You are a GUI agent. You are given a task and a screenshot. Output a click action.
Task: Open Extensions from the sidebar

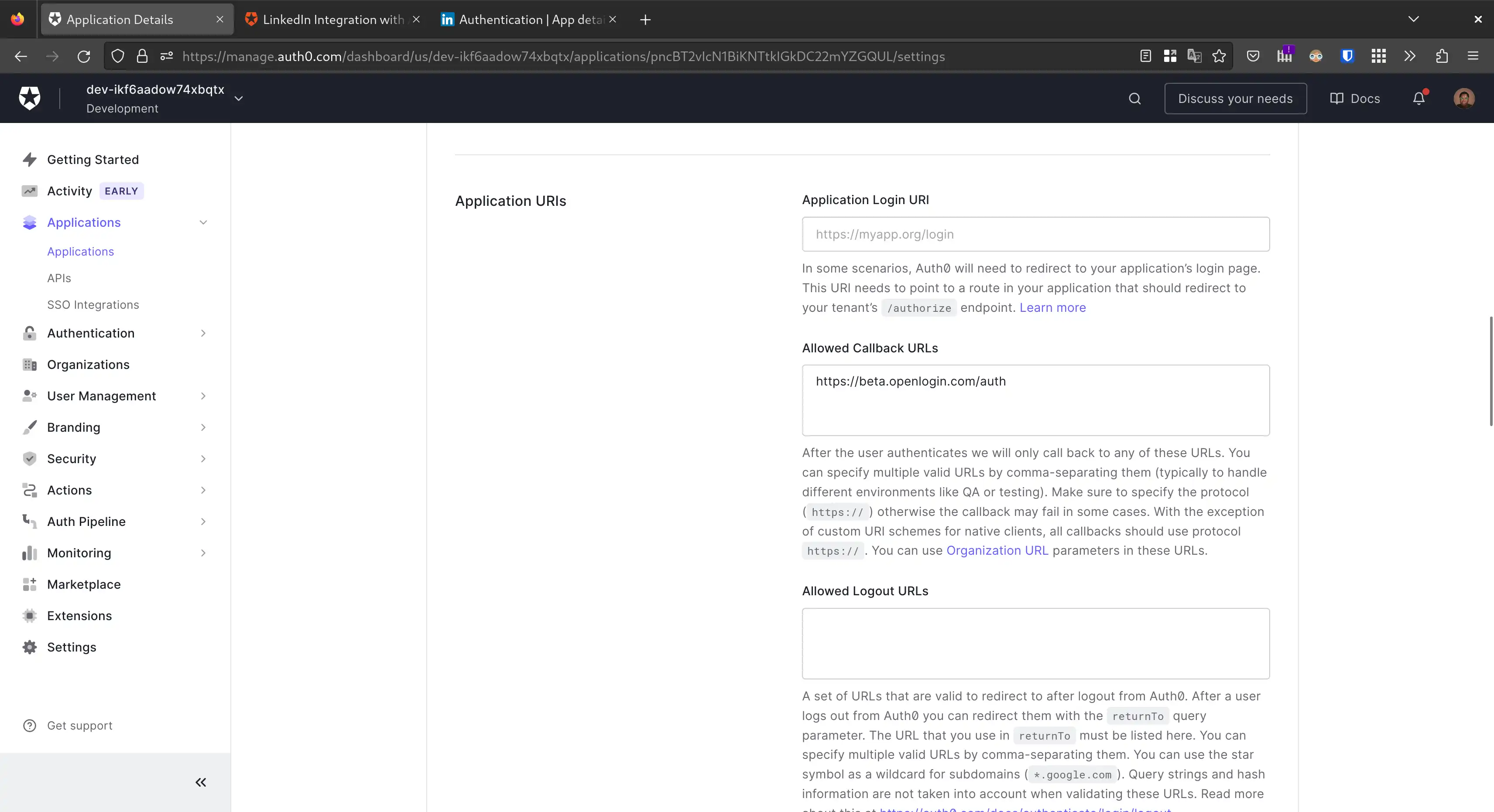[79, 615]
